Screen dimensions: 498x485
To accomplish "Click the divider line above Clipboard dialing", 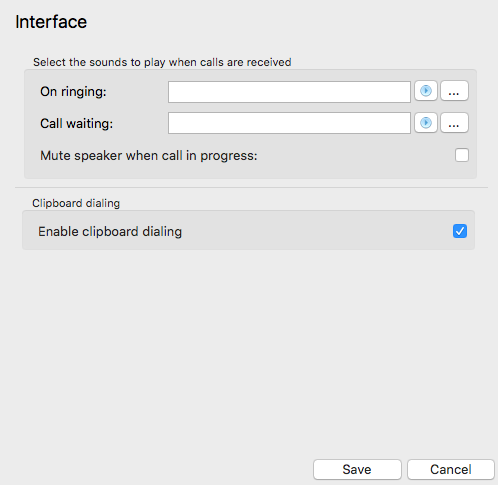I will [251, 188].
